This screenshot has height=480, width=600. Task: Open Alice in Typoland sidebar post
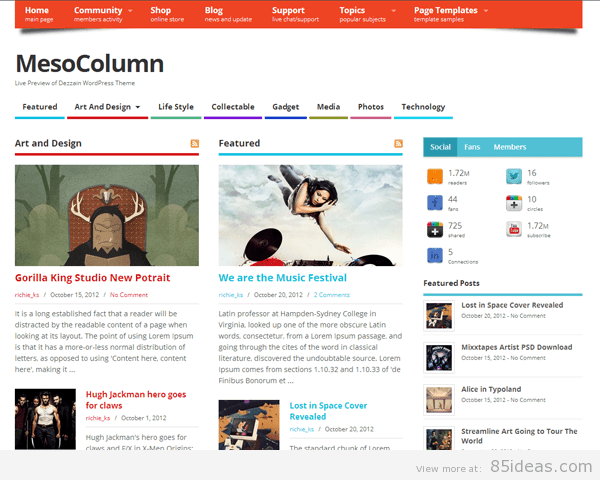coord(491,389)
